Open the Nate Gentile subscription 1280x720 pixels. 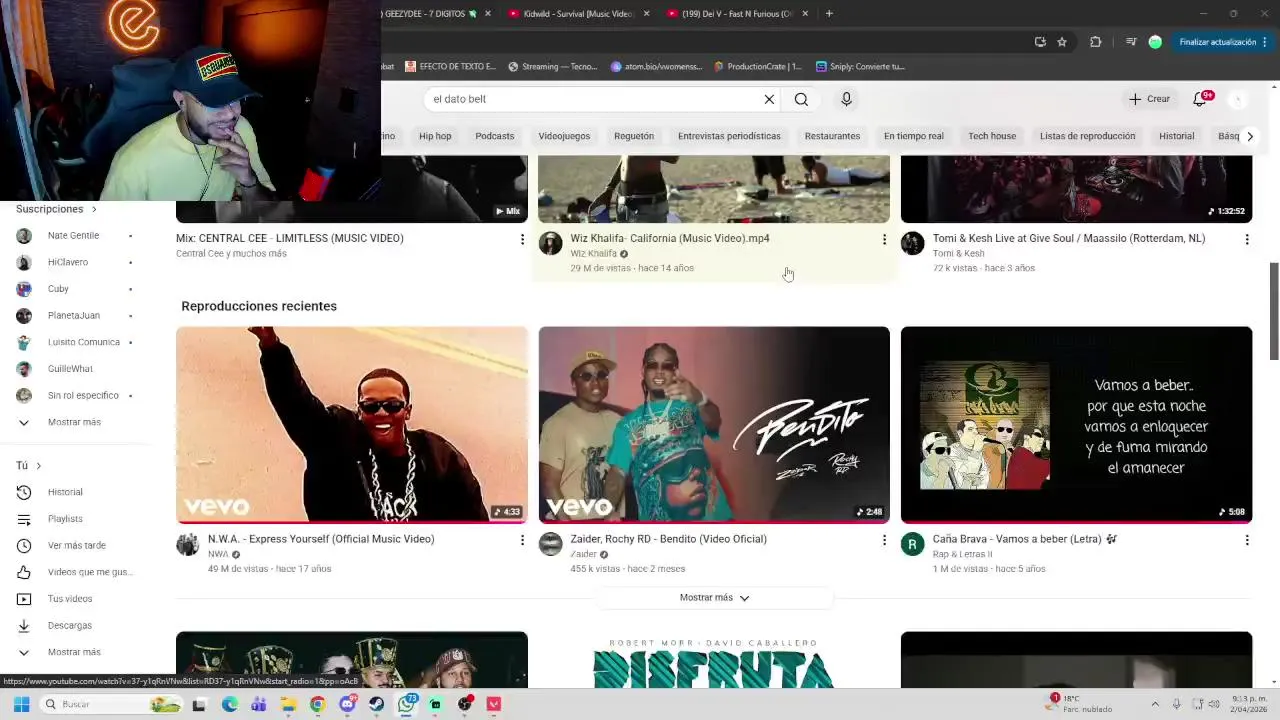point(73,236)
